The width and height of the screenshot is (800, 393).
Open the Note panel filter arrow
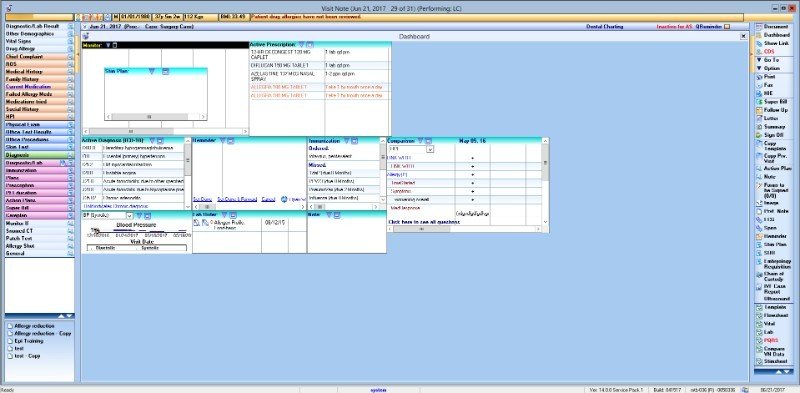(329, 215)
